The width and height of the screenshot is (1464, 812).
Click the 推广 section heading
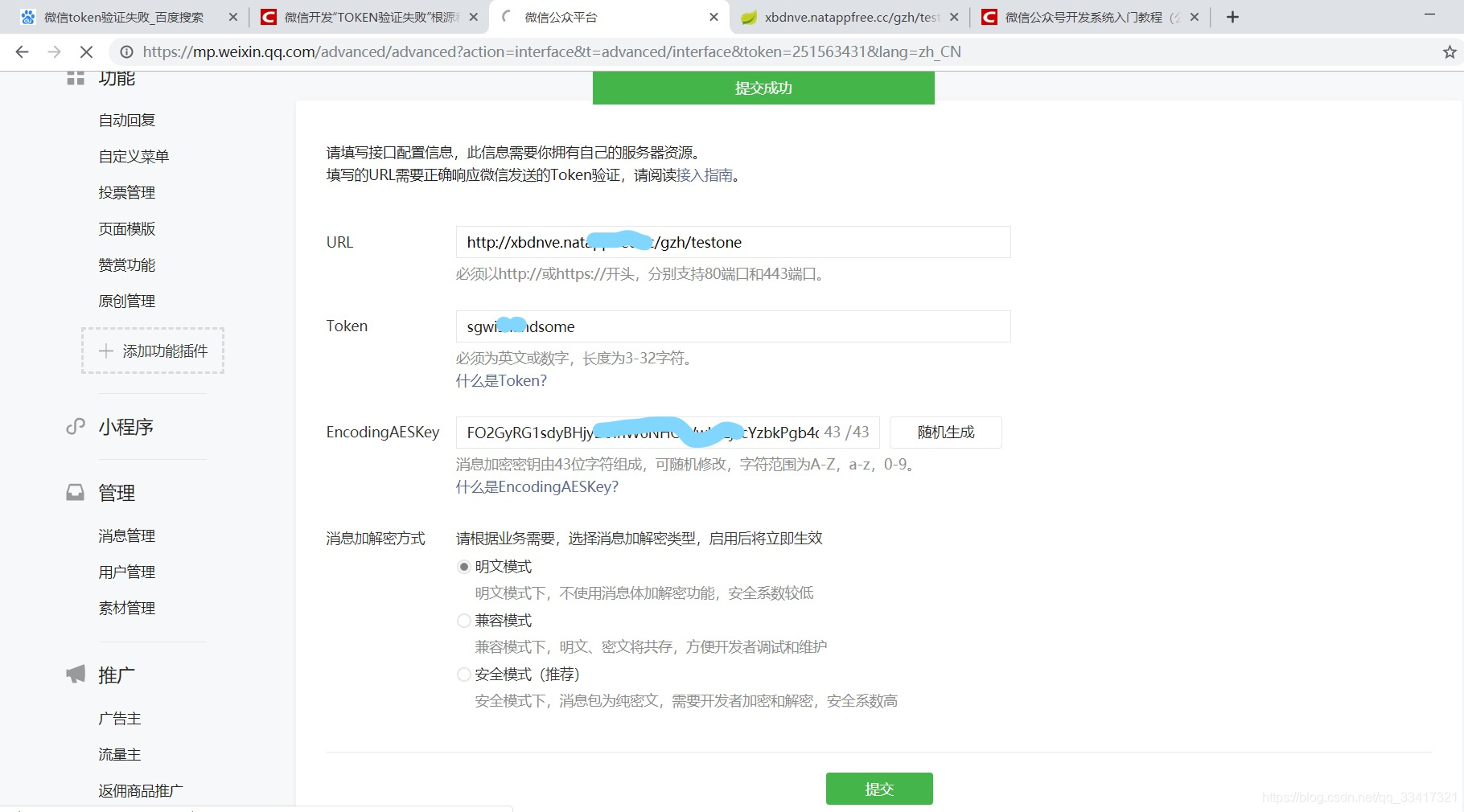click(x=117, y=675)
